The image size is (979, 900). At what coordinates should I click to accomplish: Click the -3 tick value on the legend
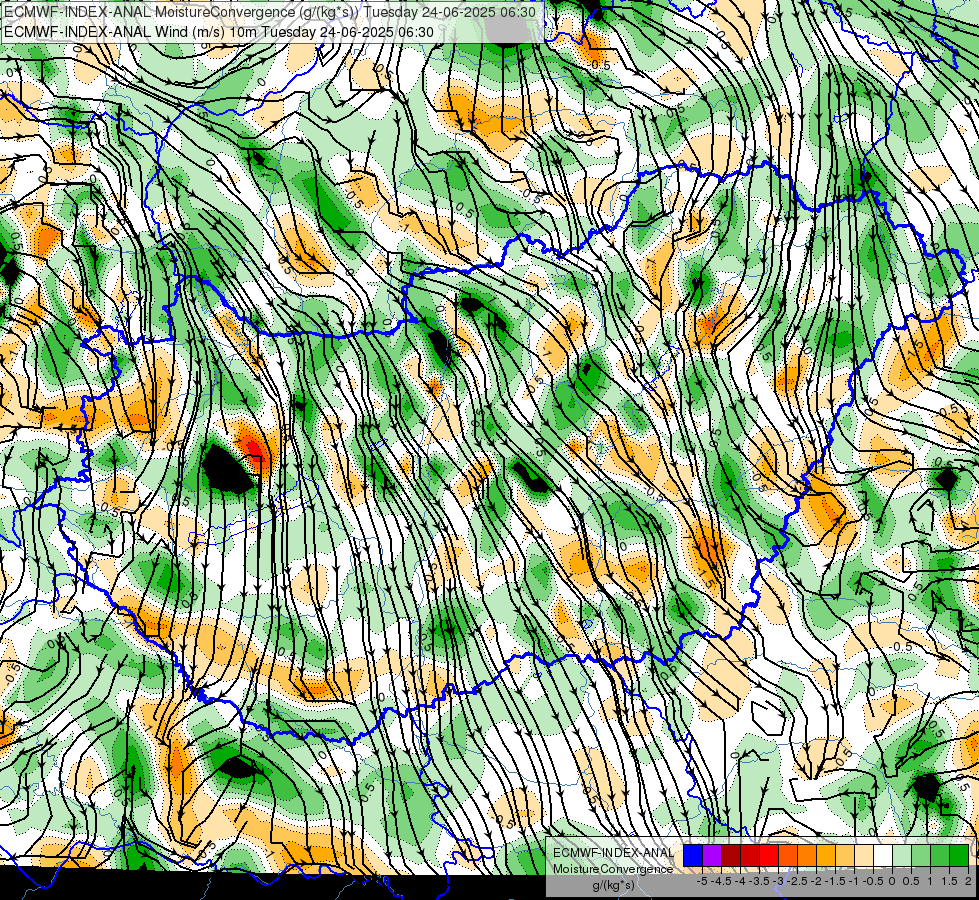[779, 881]
